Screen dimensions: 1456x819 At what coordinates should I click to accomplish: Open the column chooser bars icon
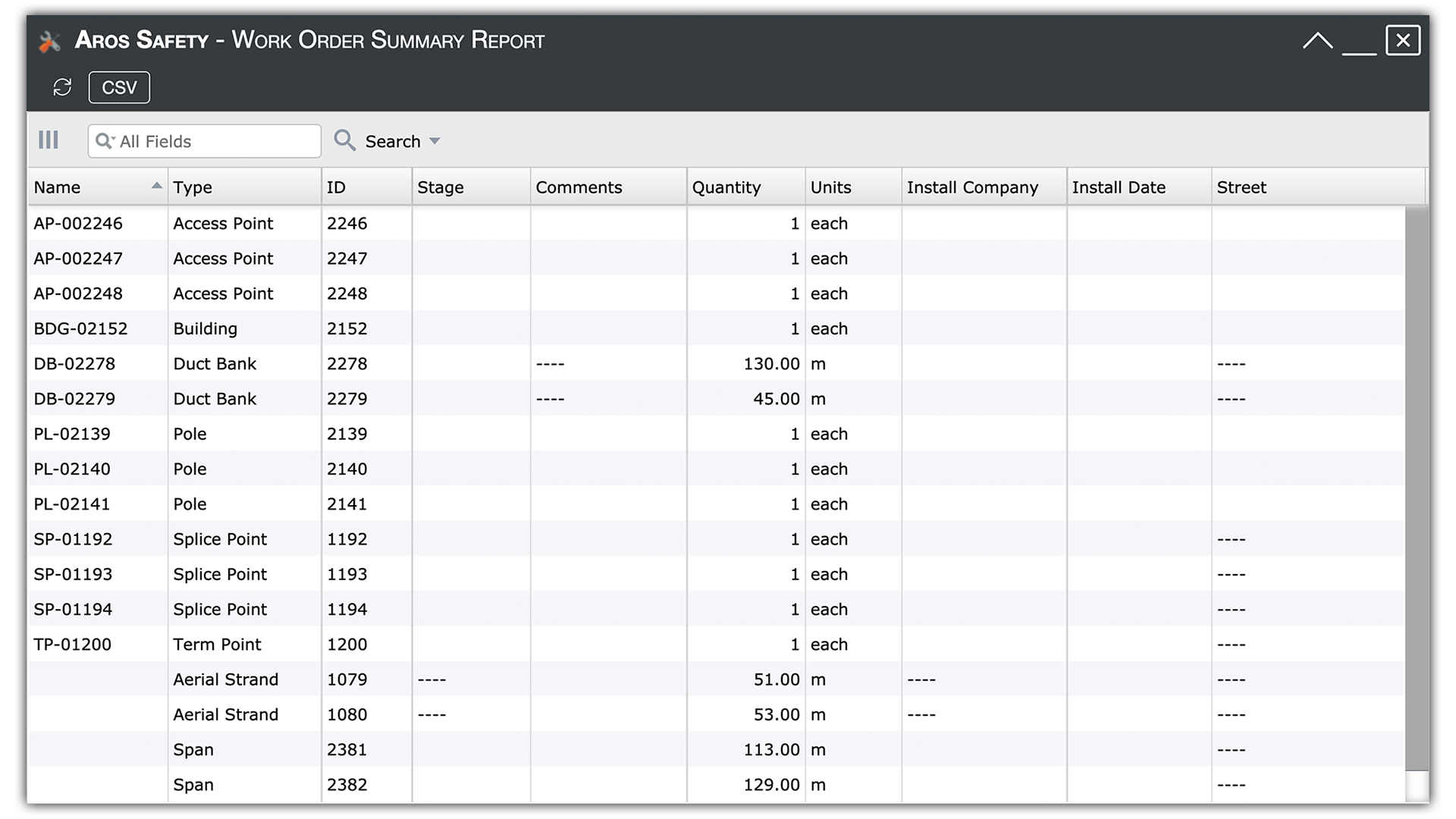(49, 140)
